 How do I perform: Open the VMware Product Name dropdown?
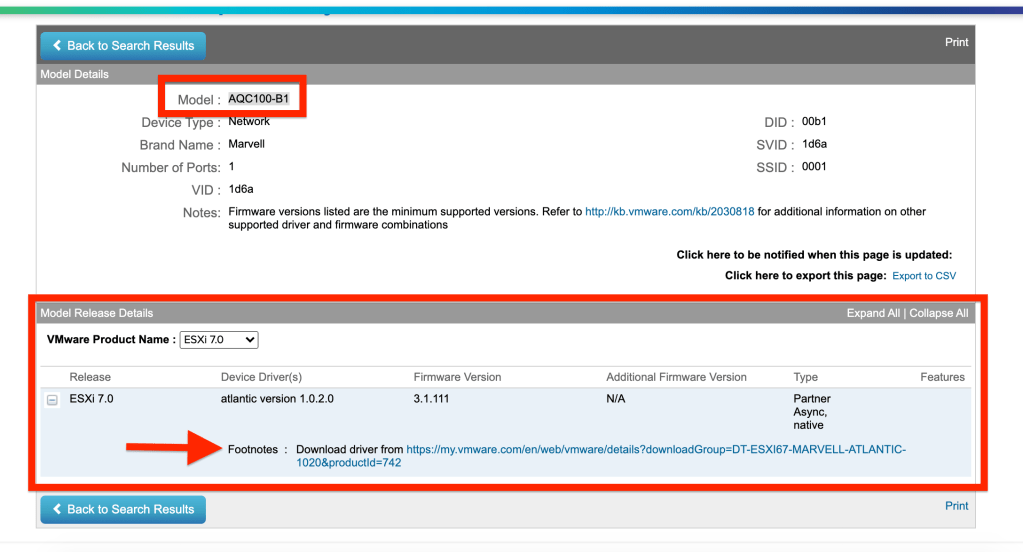pyautogui.click(x=218, y=340)
